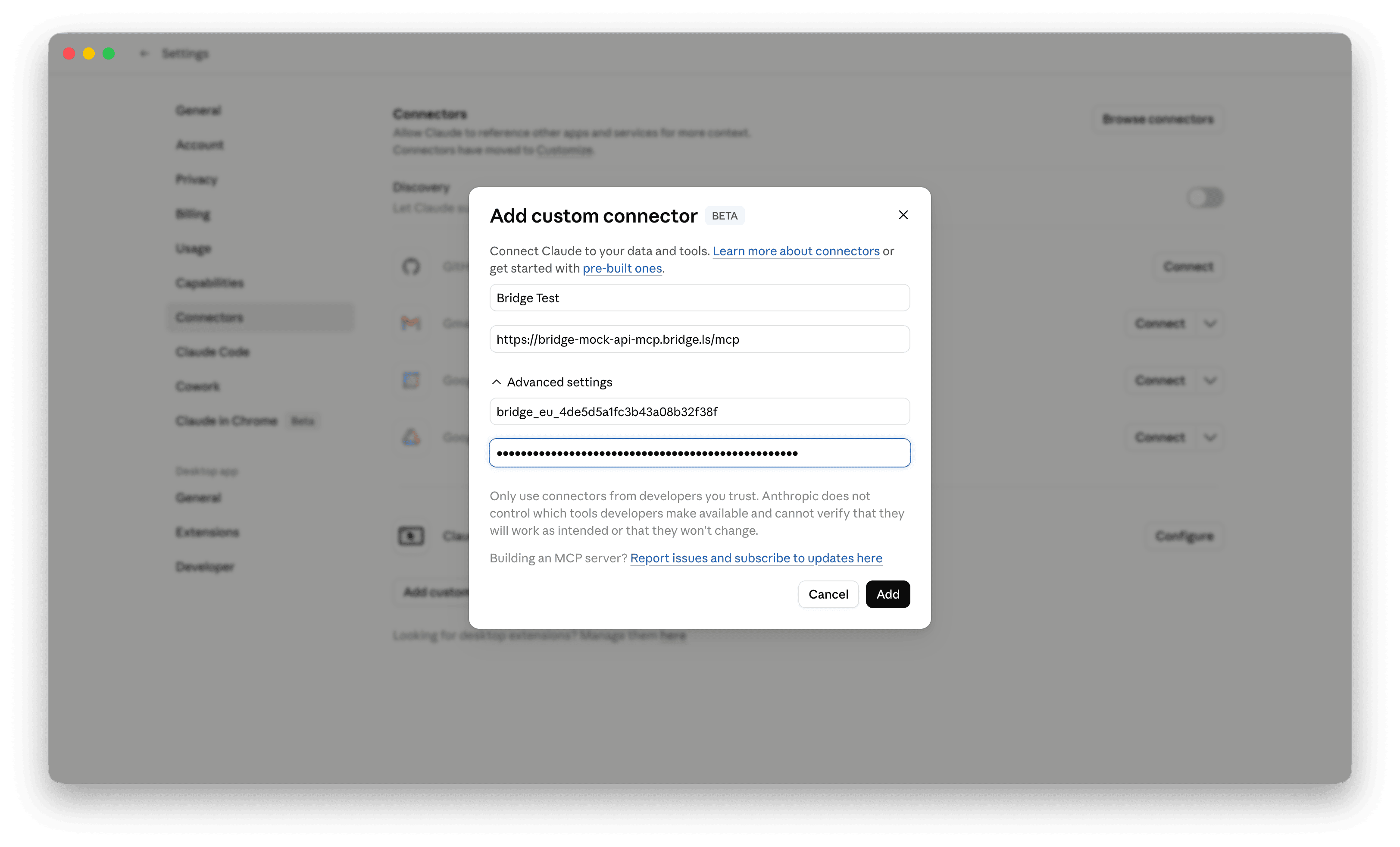Screen dimensions: 1400x847
Task: Open Desktop app General settings
Action: [198, 498]
